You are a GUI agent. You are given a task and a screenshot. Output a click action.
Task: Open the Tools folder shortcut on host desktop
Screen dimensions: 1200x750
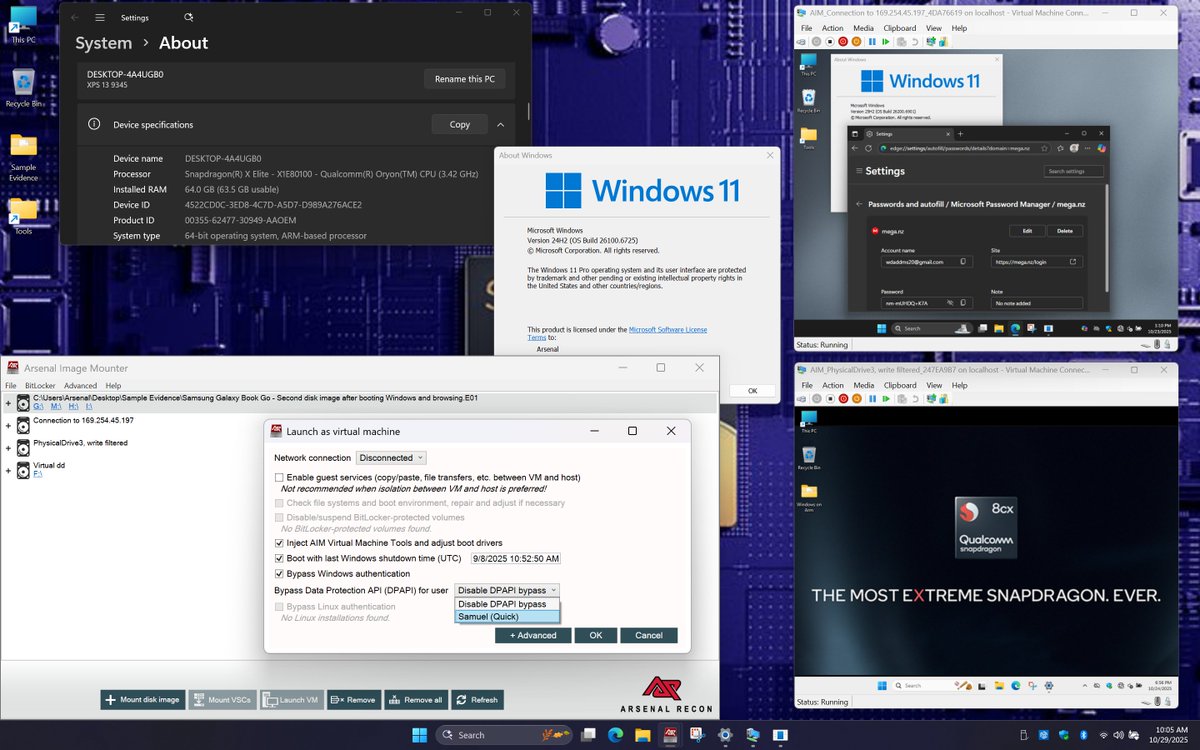pos(23,216)
